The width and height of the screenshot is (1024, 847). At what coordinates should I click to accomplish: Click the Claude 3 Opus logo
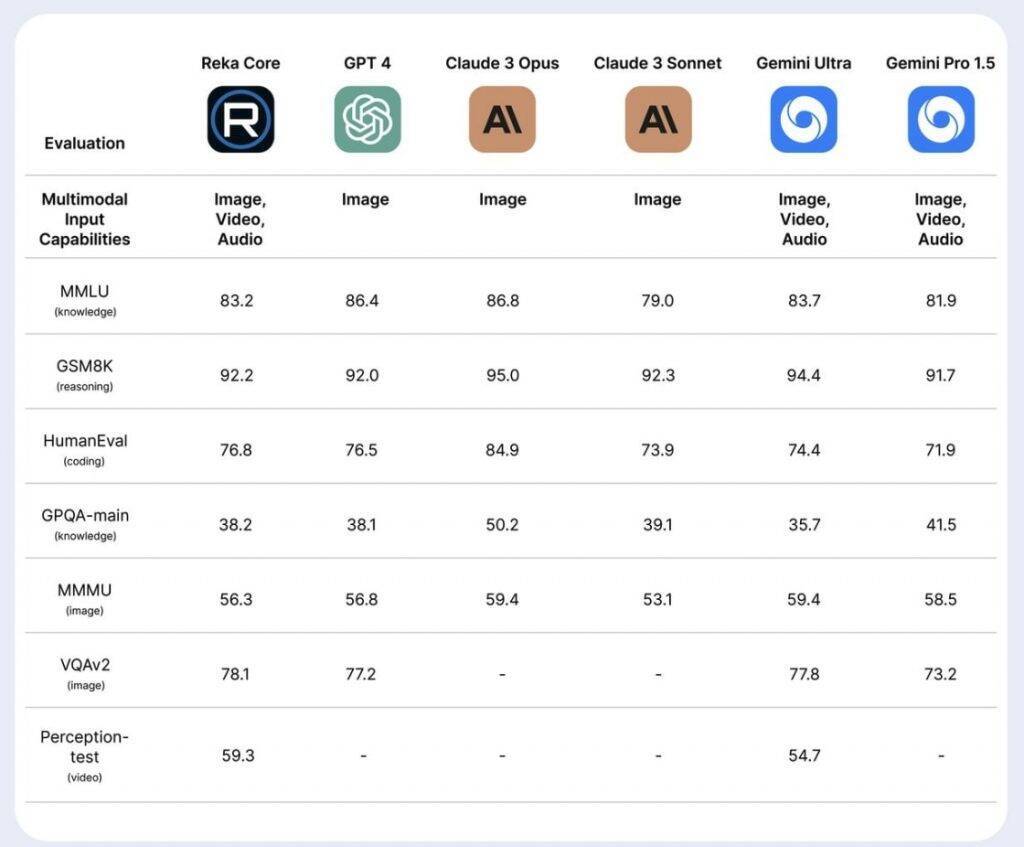click(x=502, y=119)
